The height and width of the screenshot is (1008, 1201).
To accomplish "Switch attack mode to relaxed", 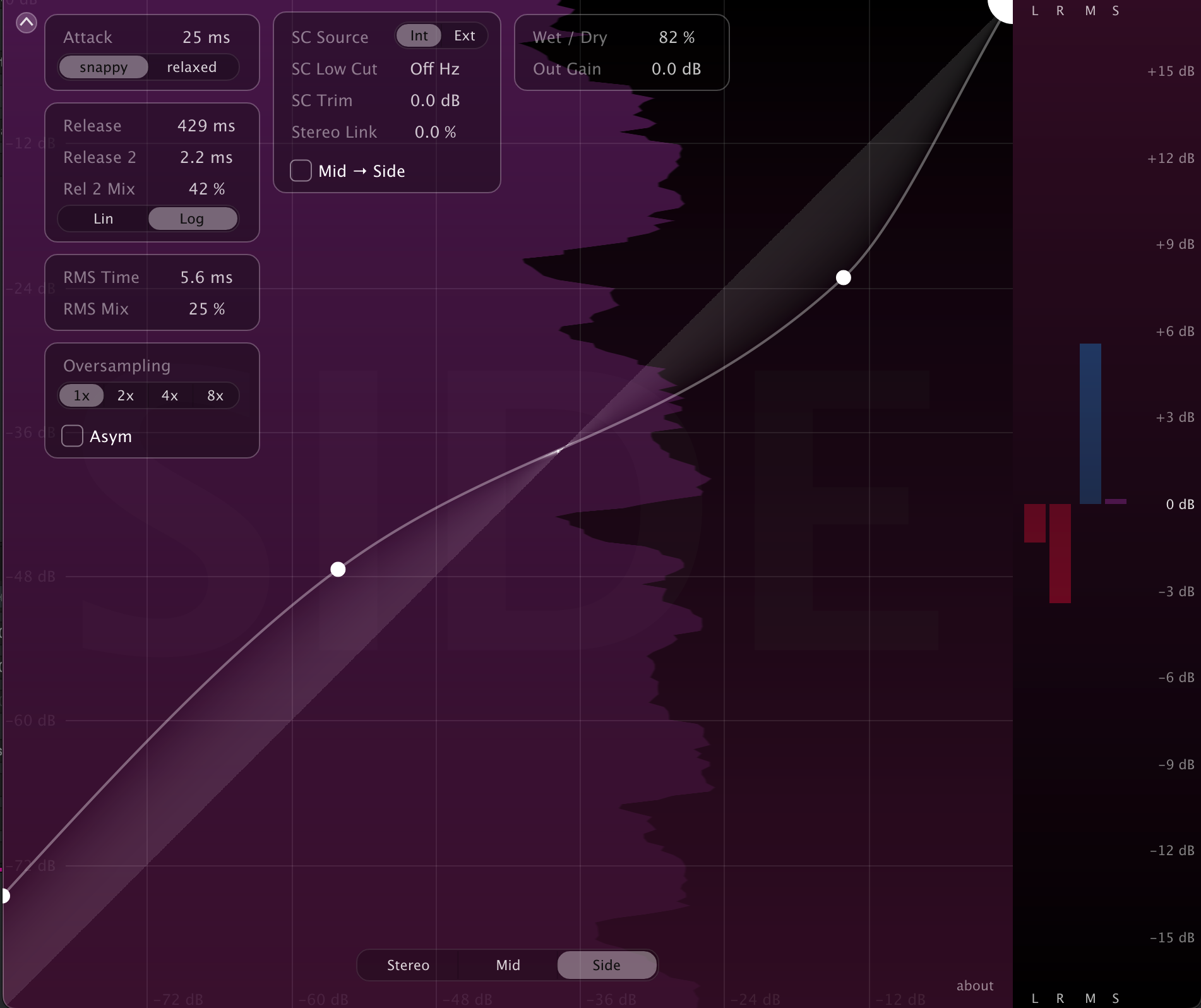I will click(191, 67).
